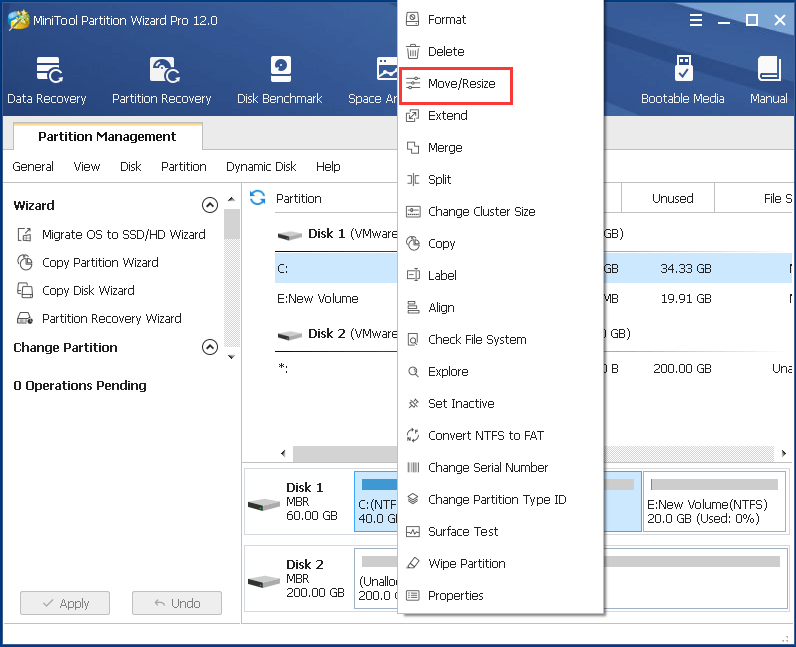Click the Set Inactive pin icon
The width and height of the screenshot is (796, 647).
click(413, 403)
